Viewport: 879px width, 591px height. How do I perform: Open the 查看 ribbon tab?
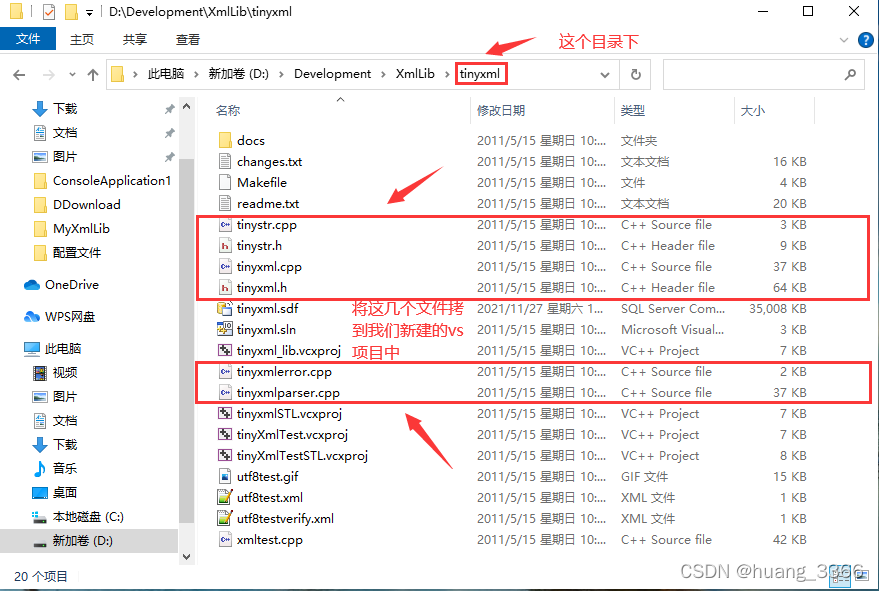click(x=187, y=40)
